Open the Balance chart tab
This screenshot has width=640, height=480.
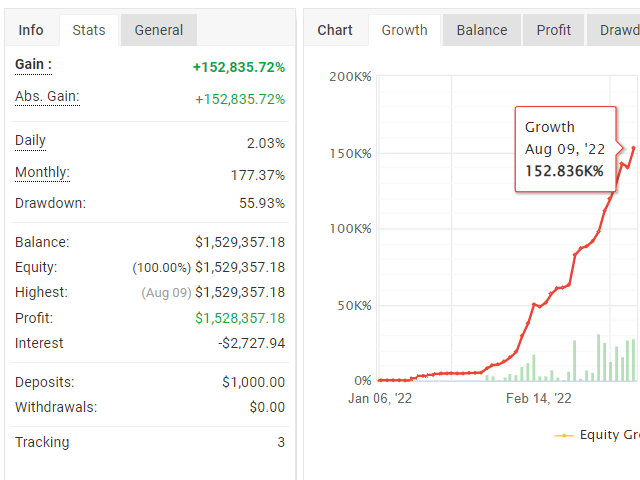(x=482, y=30)
